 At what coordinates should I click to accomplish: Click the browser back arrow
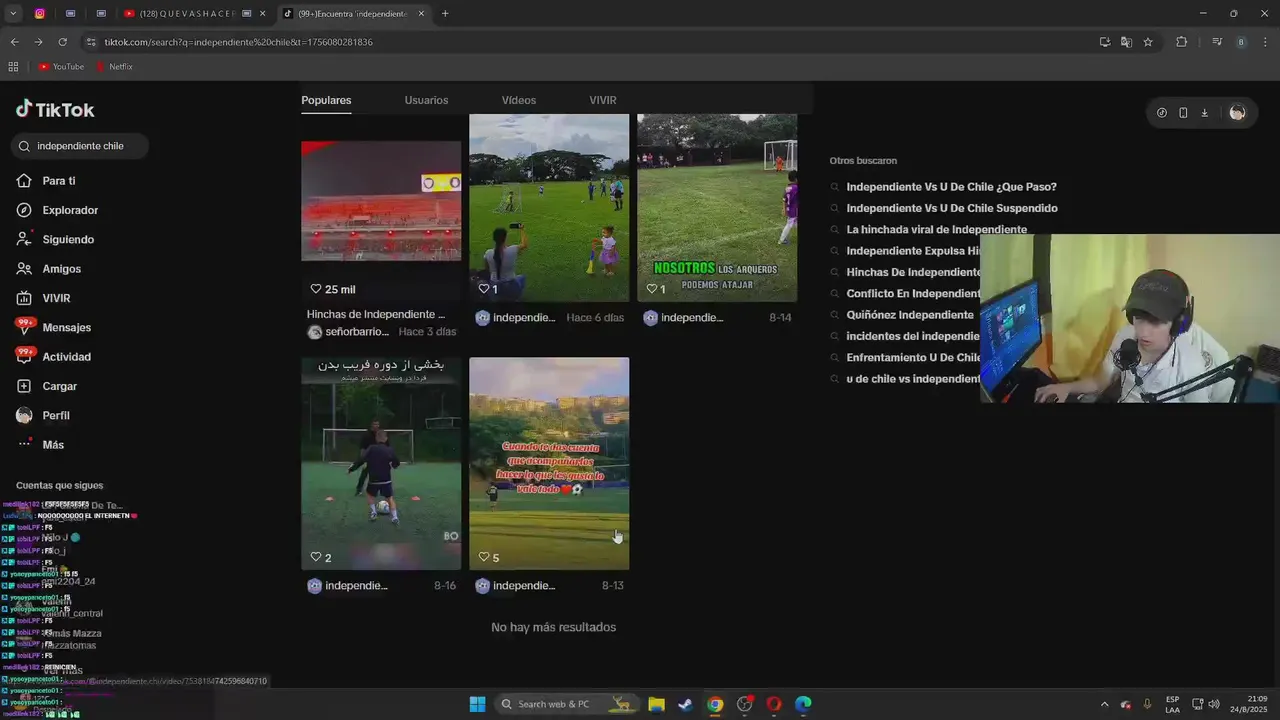point(14,42)
